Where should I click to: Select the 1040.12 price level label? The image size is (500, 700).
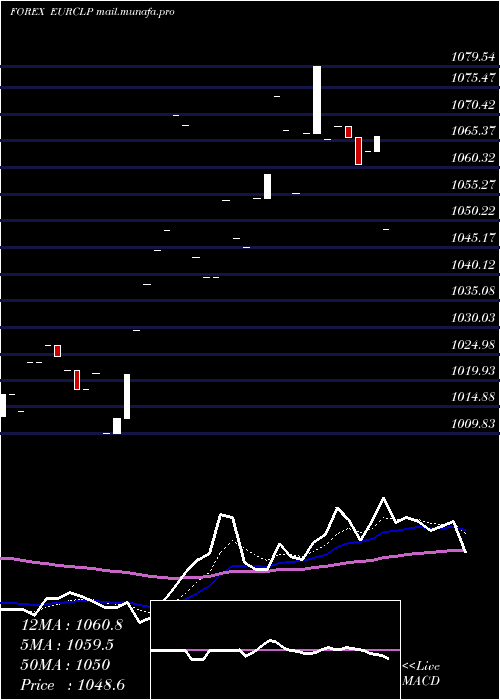(473, 265)
